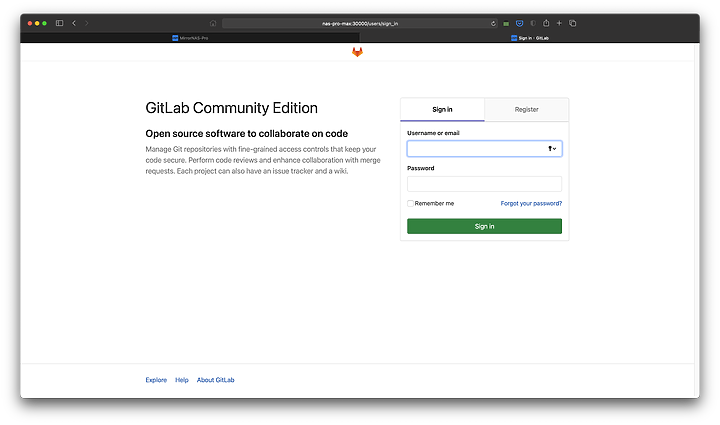Minimize the window with yellow button
Viewport: 720px width, 425px height.
click(37, 23)
